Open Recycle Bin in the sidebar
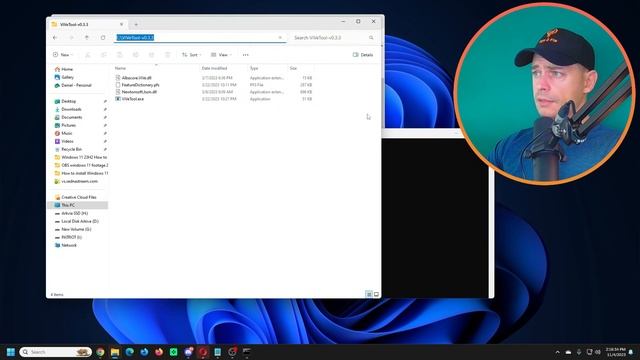This screenshot has height=360, width=640. 71,149
